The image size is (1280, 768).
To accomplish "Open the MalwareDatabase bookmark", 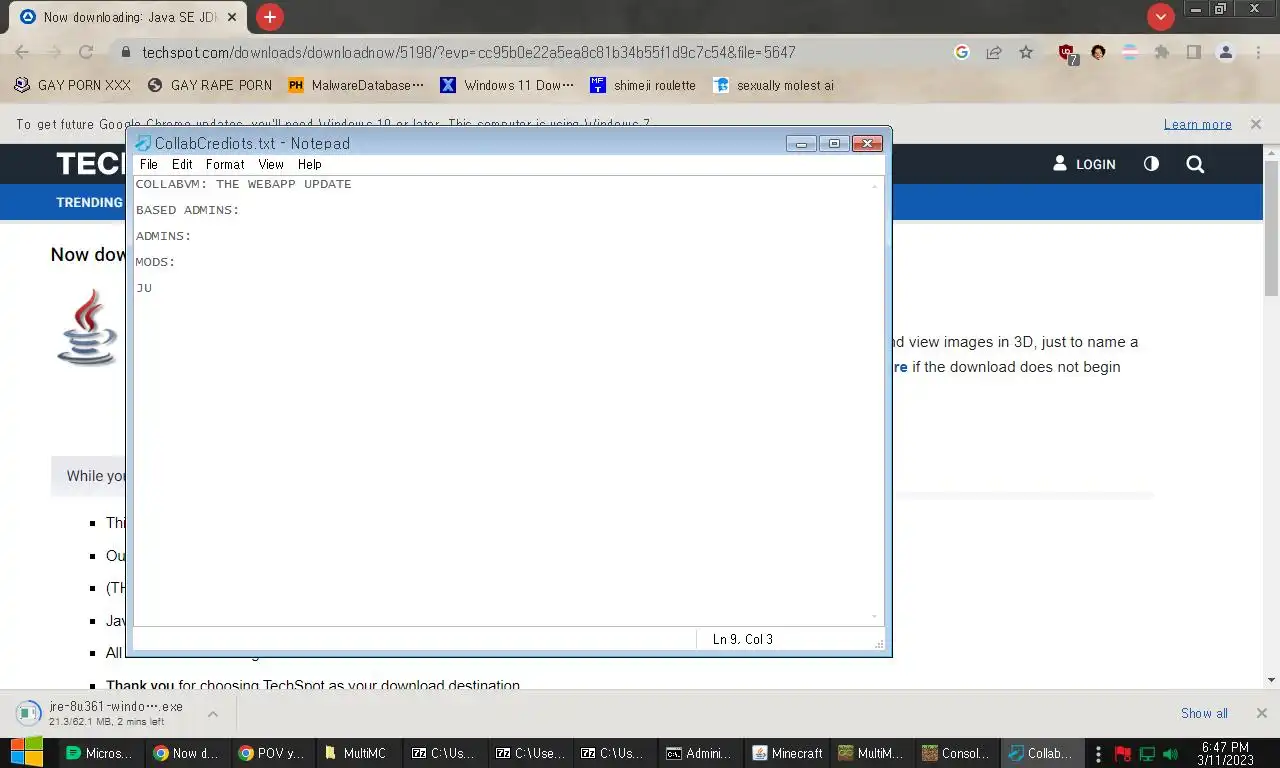I will [x=356, y=85].
